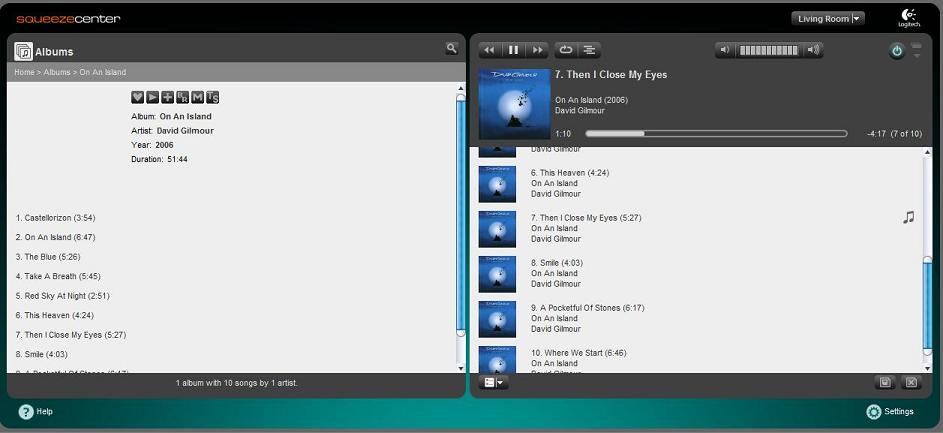Save the current playlist
The height and width of the screenshot is (433, 943).
click(884, 382)
